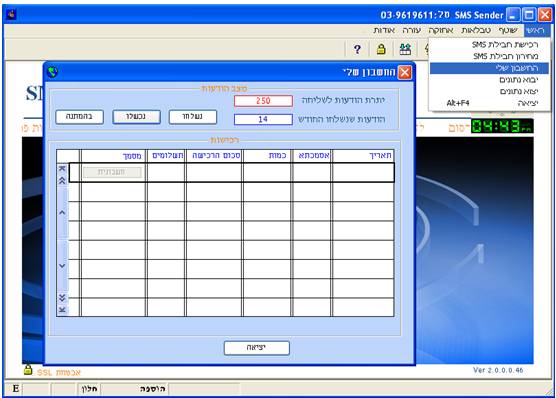Click the field showing 250 message balance
The height and width of the screenshot is (398, 556).
pyautogui.click(x=263, y=101)
